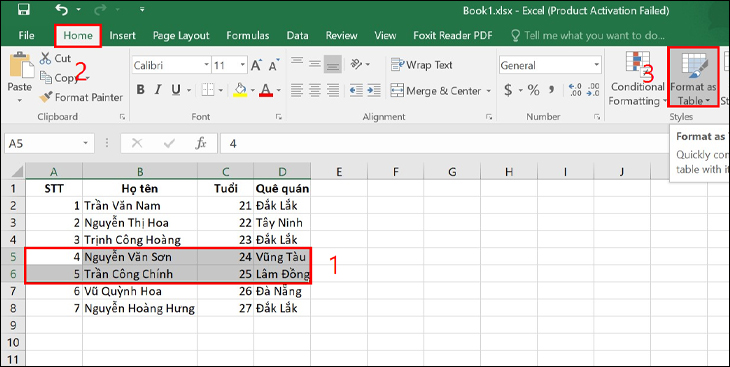Image resolution: width=730 pixels, height=367 pixels.
Task: Click the Decrease Decimal icon
Action: tap(593, 90)
